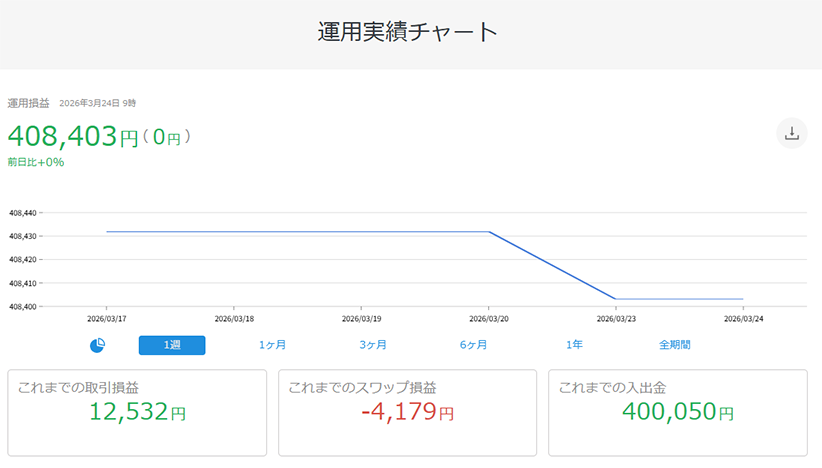Image resolution: width=822 pixels, height=468 pixels.
Task: Click the 12,532円 trading profit value
Action: coord(138,411)
